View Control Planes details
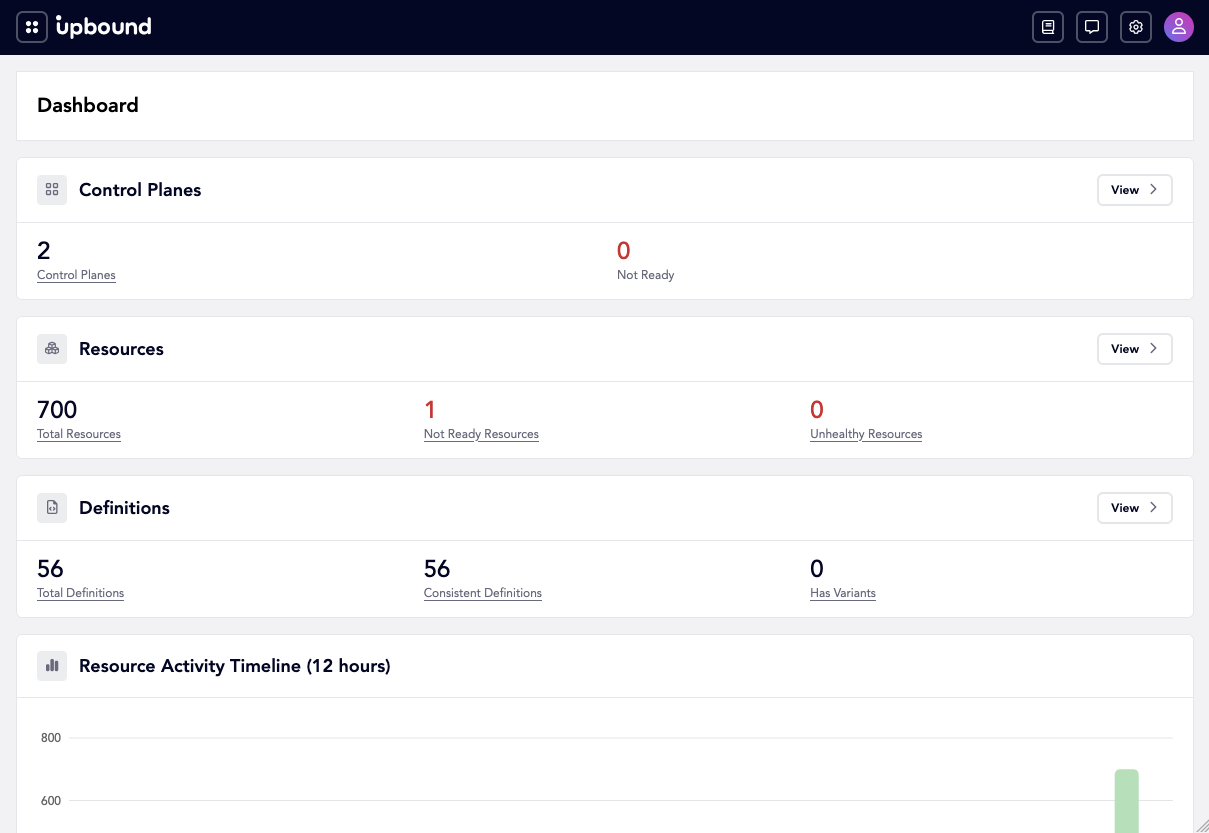Image resolution: width=1209 pixels, height=833 pixels. 1135,190
